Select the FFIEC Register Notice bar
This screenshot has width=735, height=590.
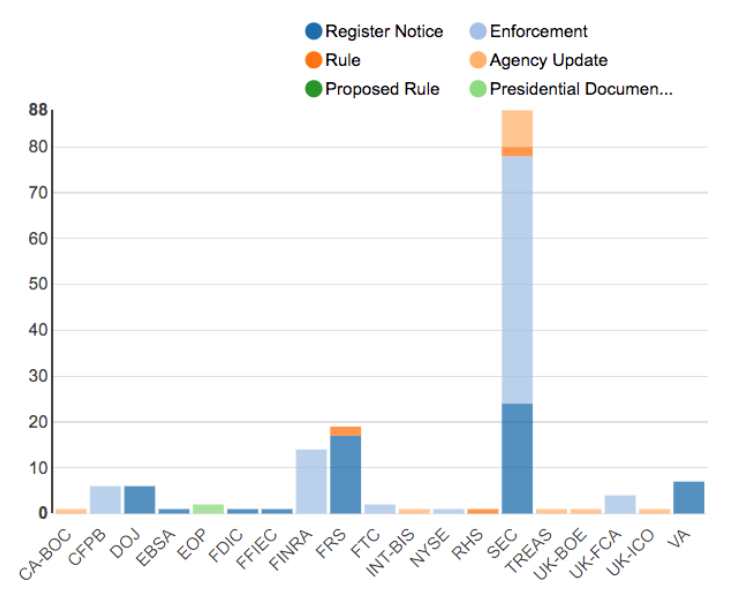point(277,511)
